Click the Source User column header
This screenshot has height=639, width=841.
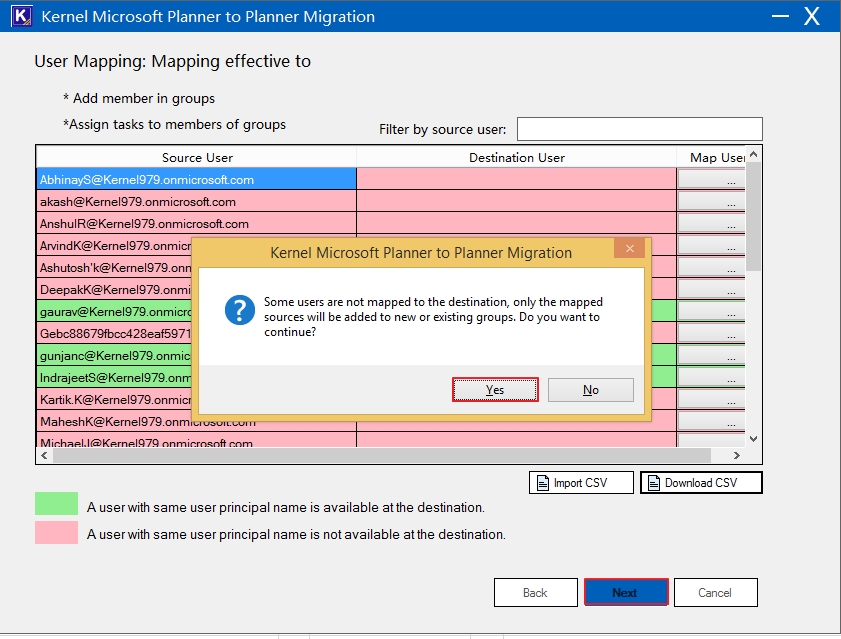click(196, 157)
